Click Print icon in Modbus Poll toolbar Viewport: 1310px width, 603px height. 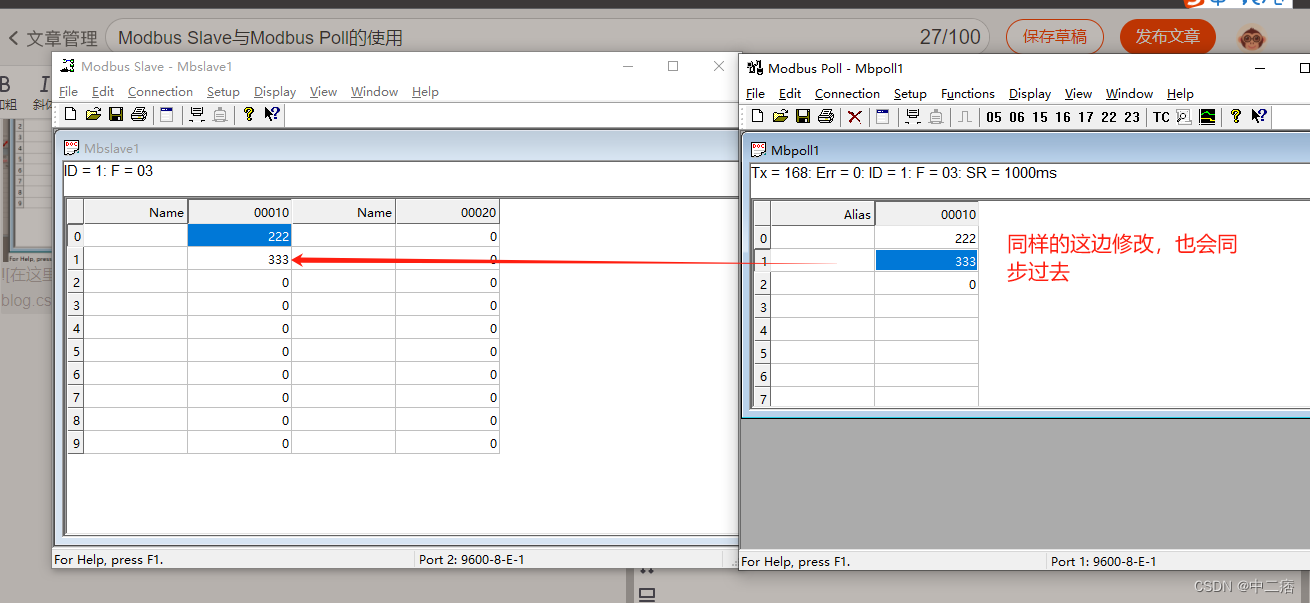point(826,117)
